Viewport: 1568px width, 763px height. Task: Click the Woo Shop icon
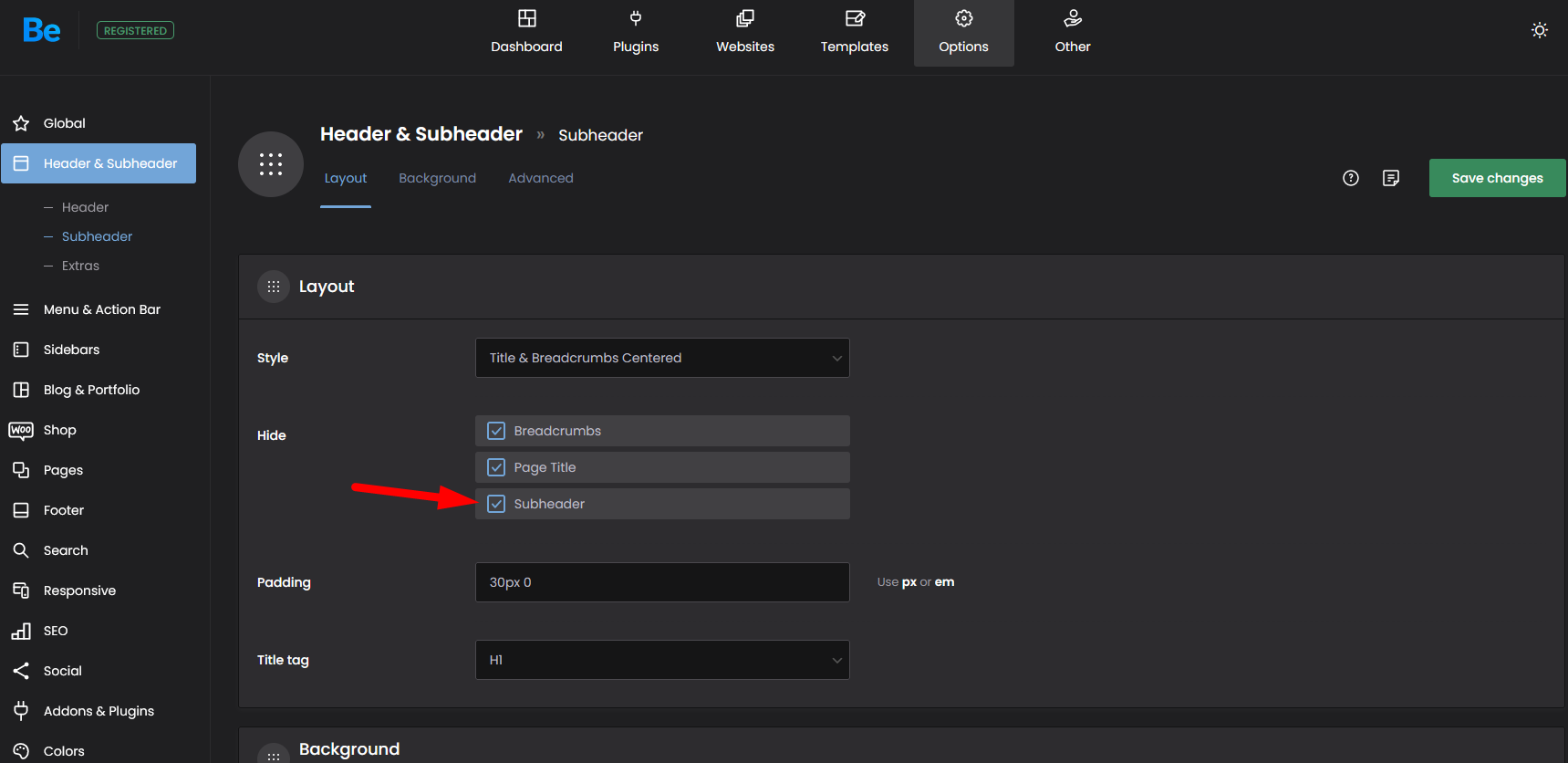pos(21,430)
